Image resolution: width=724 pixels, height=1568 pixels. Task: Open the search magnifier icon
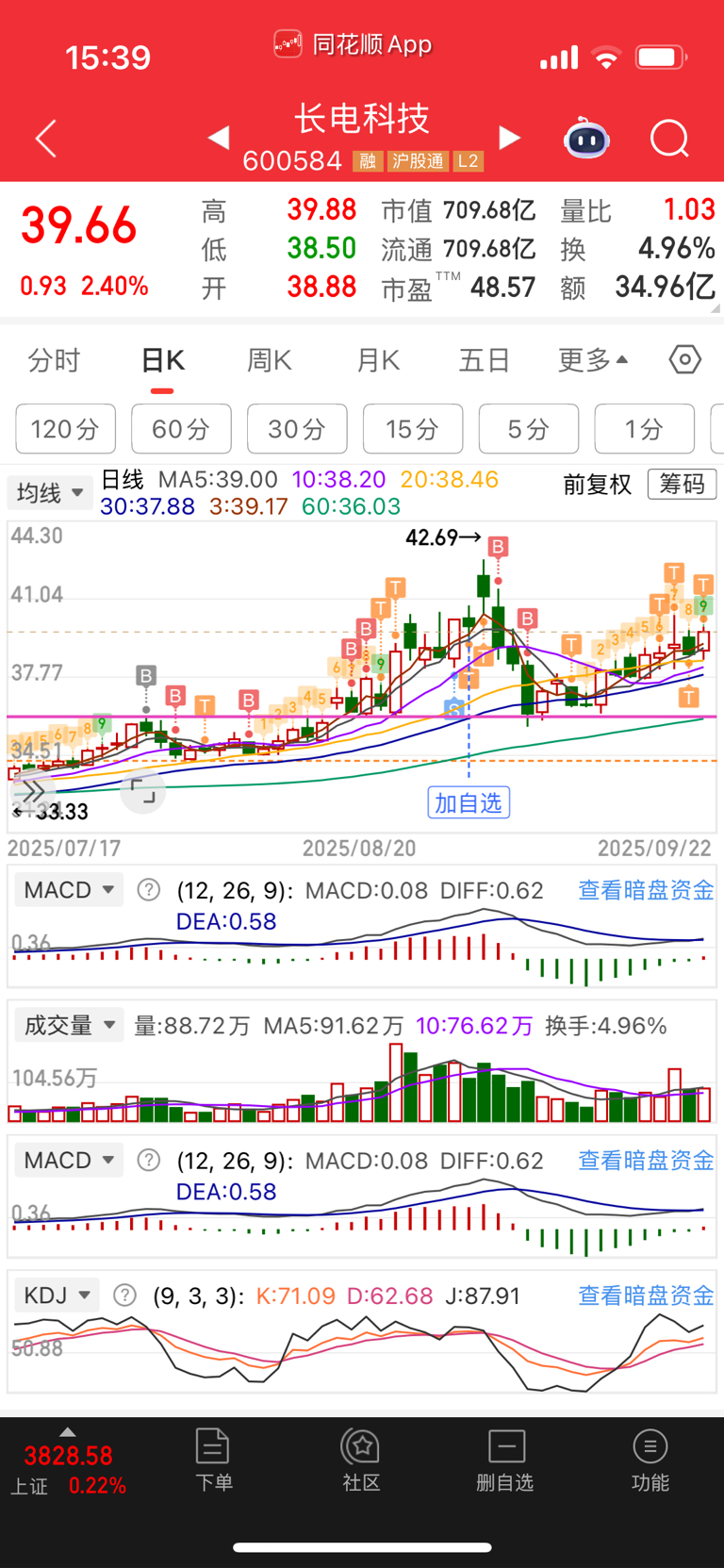[x=669, y=139]
